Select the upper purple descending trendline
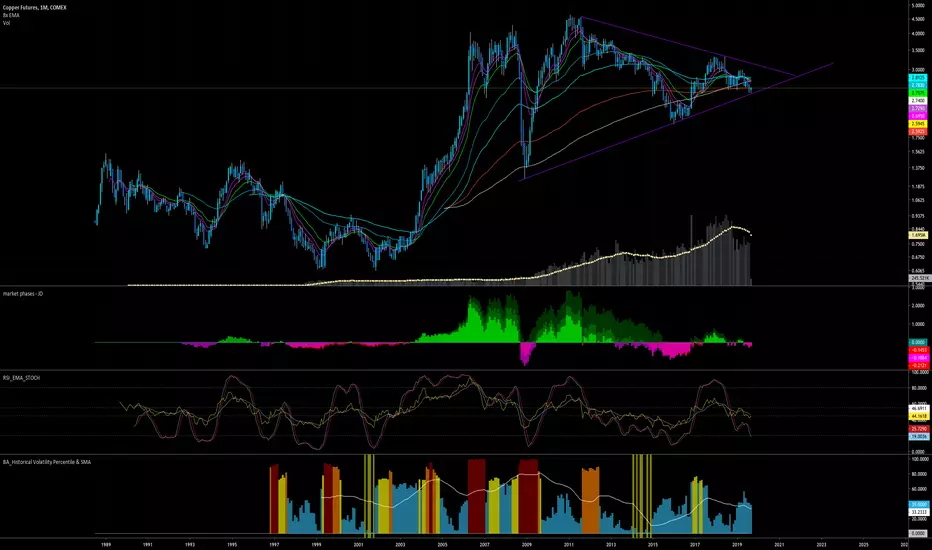Image resolution: width=932 pixels, height=550 pixels. click(687, 46)
